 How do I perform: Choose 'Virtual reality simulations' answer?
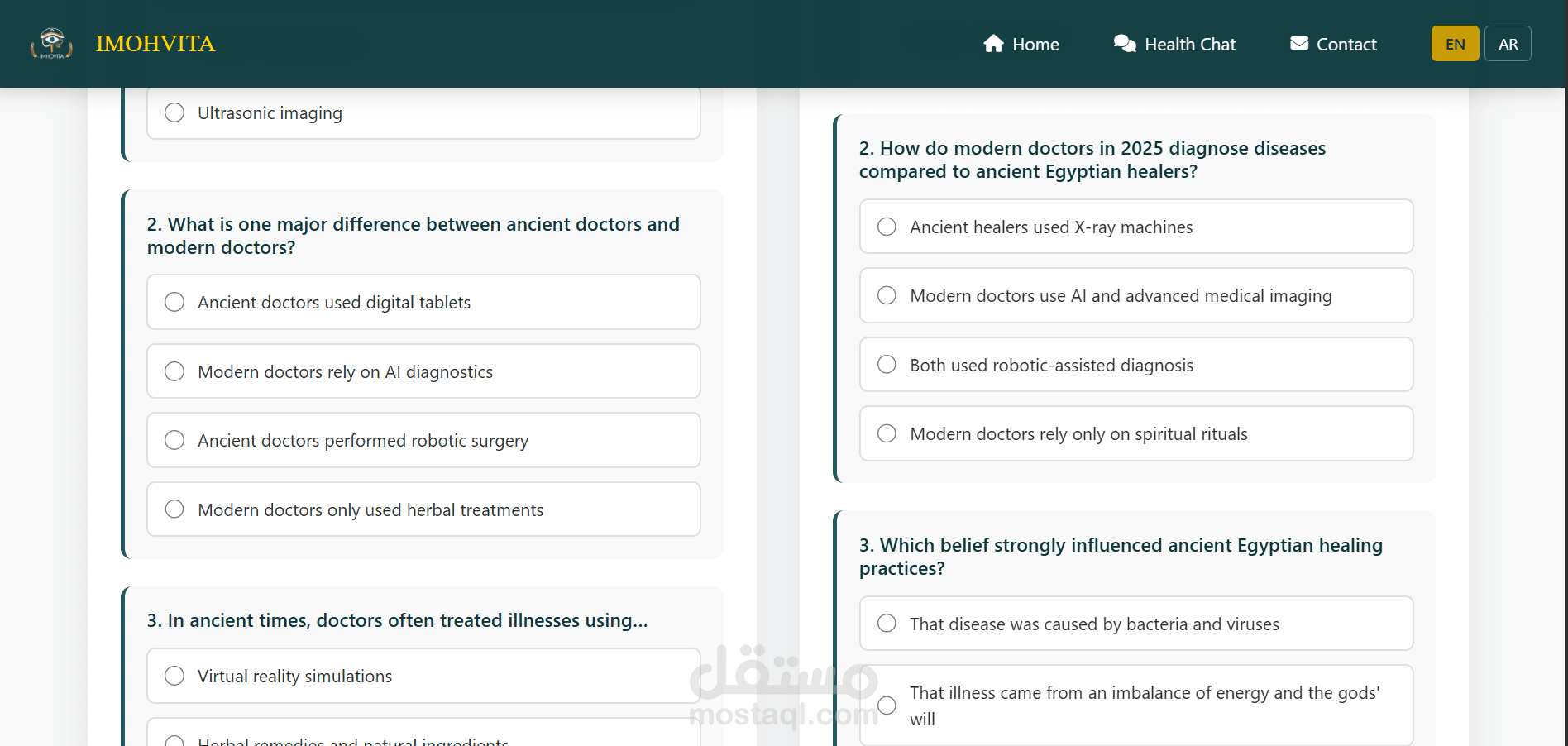click(174, 677)
